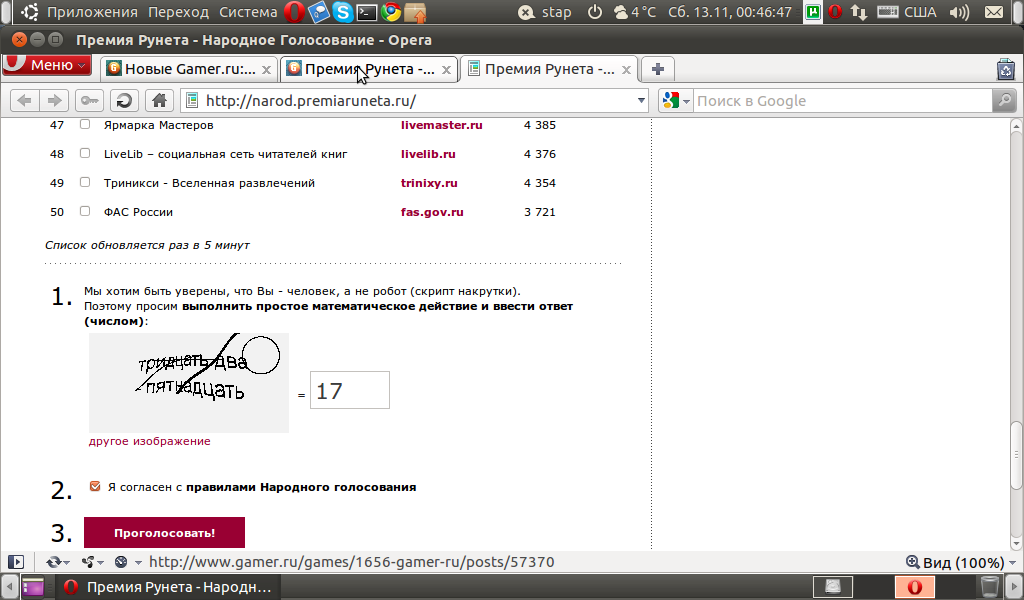Expand the Opera Link dropdown arrow
Image resolution: width=1024 pixels, height=600 pixels.
tap(67, 562)
